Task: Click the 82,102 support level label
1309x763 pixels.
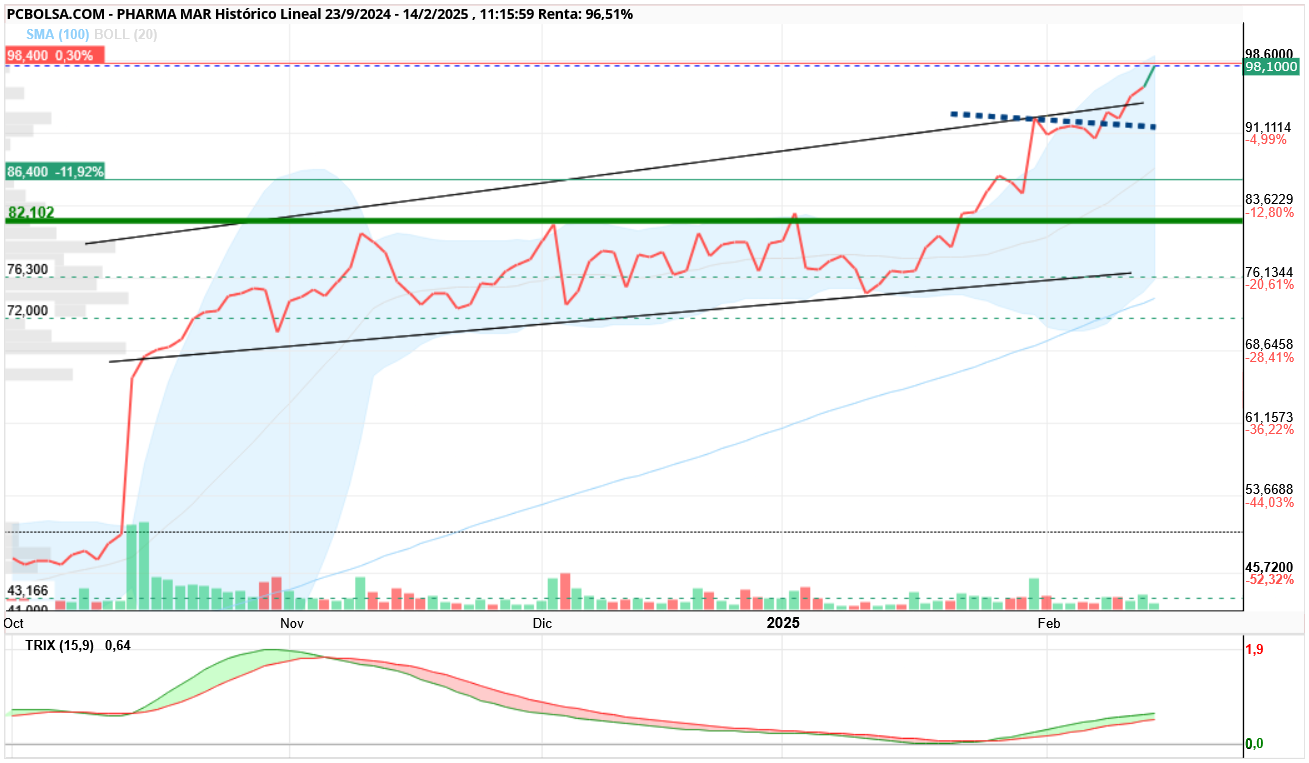Action: (x=31, y=213)
